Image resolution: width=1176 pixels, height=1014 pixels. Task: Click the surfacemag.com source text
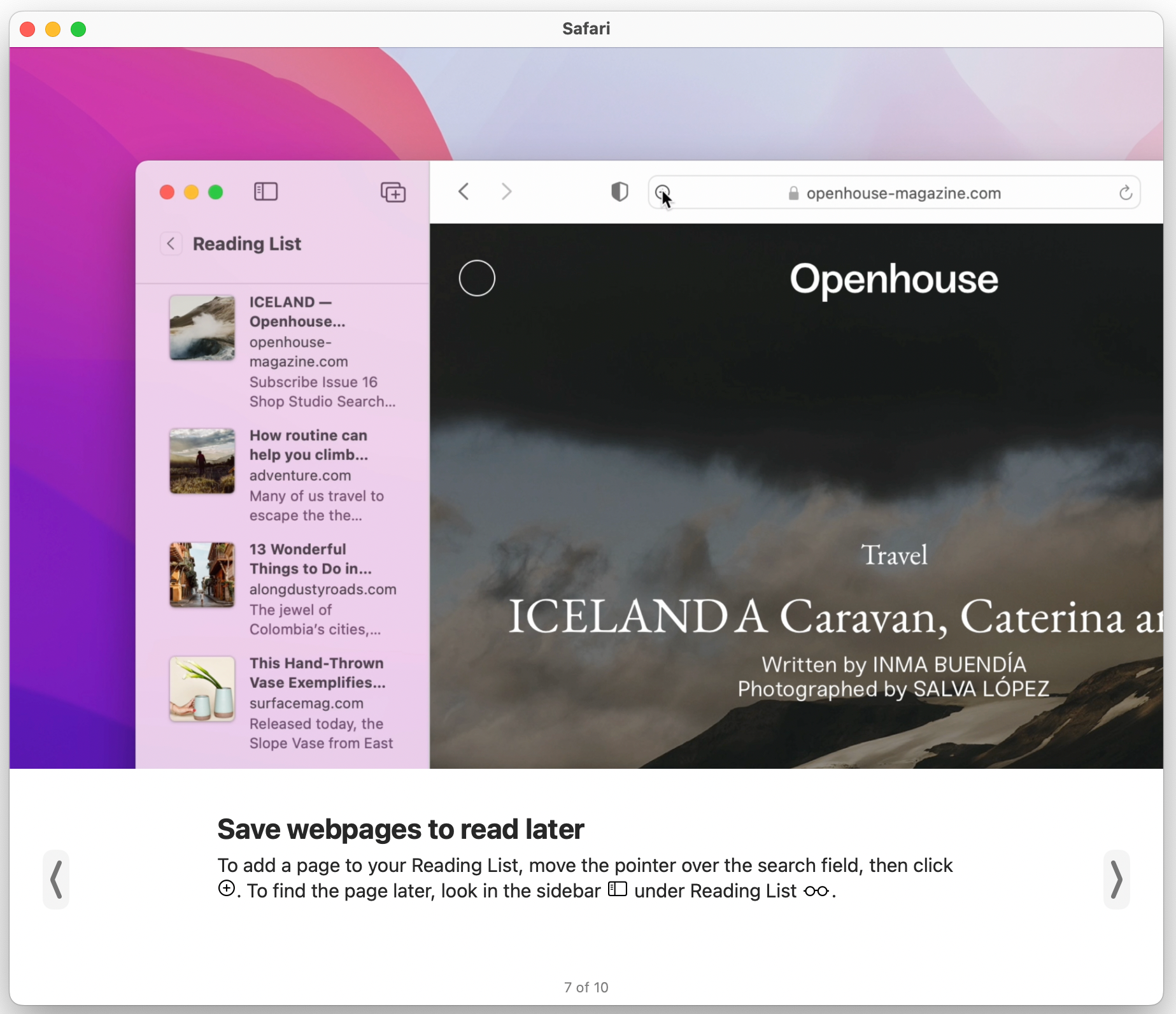click(x=306, y=703)
